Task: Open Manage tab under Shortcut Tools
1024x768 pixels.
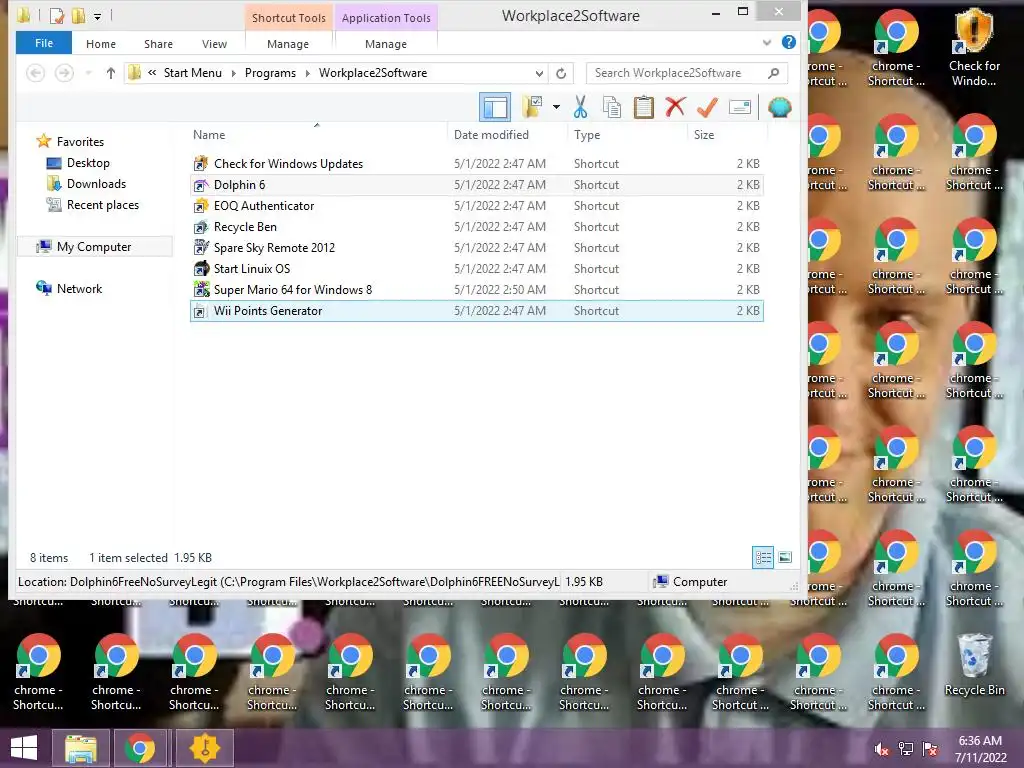Action: point(288,44)
